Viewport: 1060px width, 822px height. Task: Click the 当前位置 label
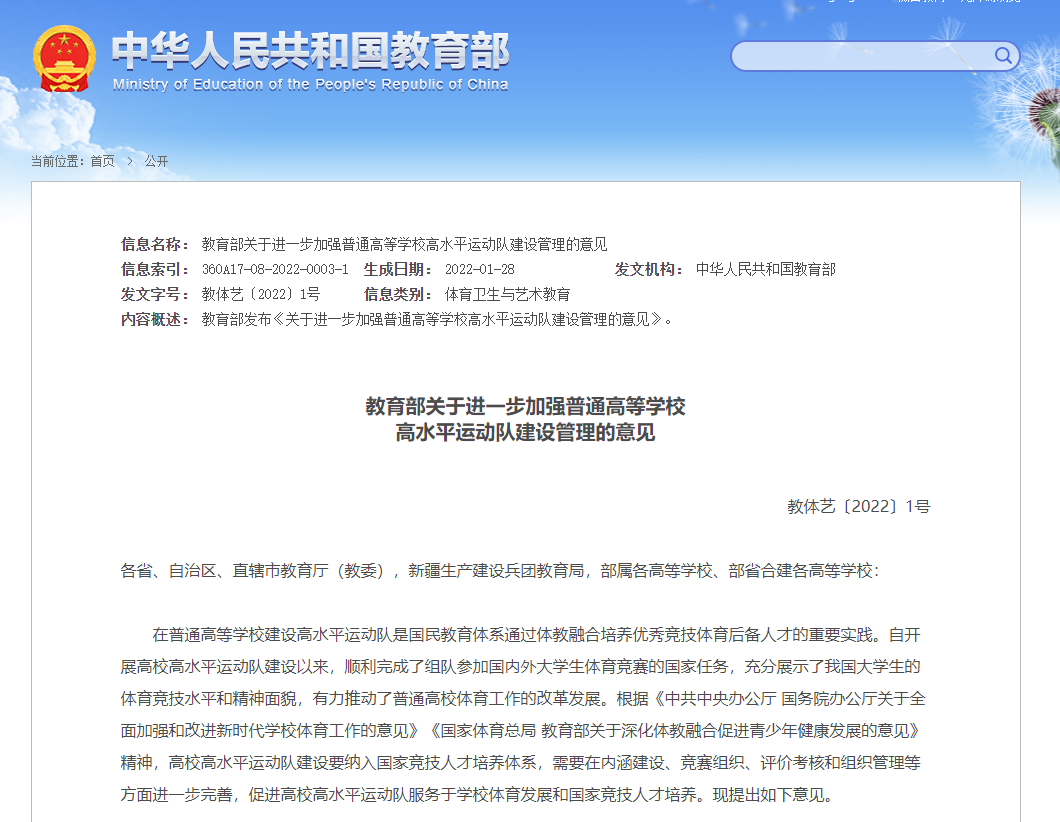55,160
